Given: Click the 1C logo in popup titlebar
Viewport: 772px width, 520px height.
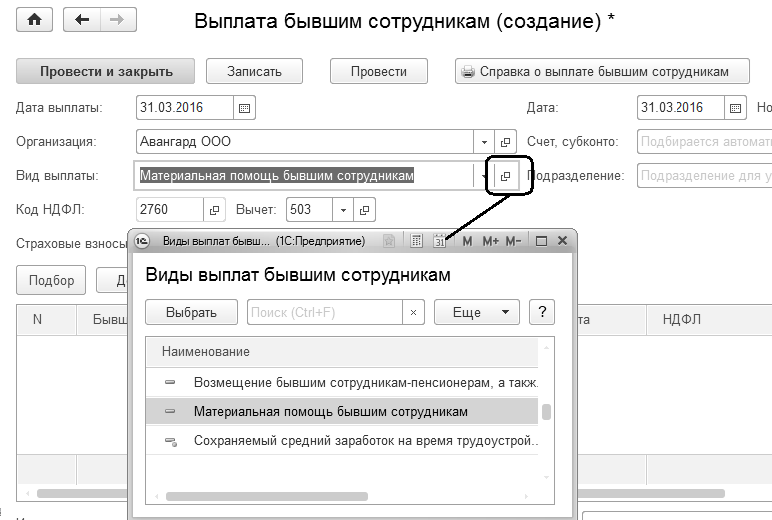Looking at the screenshot, I should click(x=142, y=241).
